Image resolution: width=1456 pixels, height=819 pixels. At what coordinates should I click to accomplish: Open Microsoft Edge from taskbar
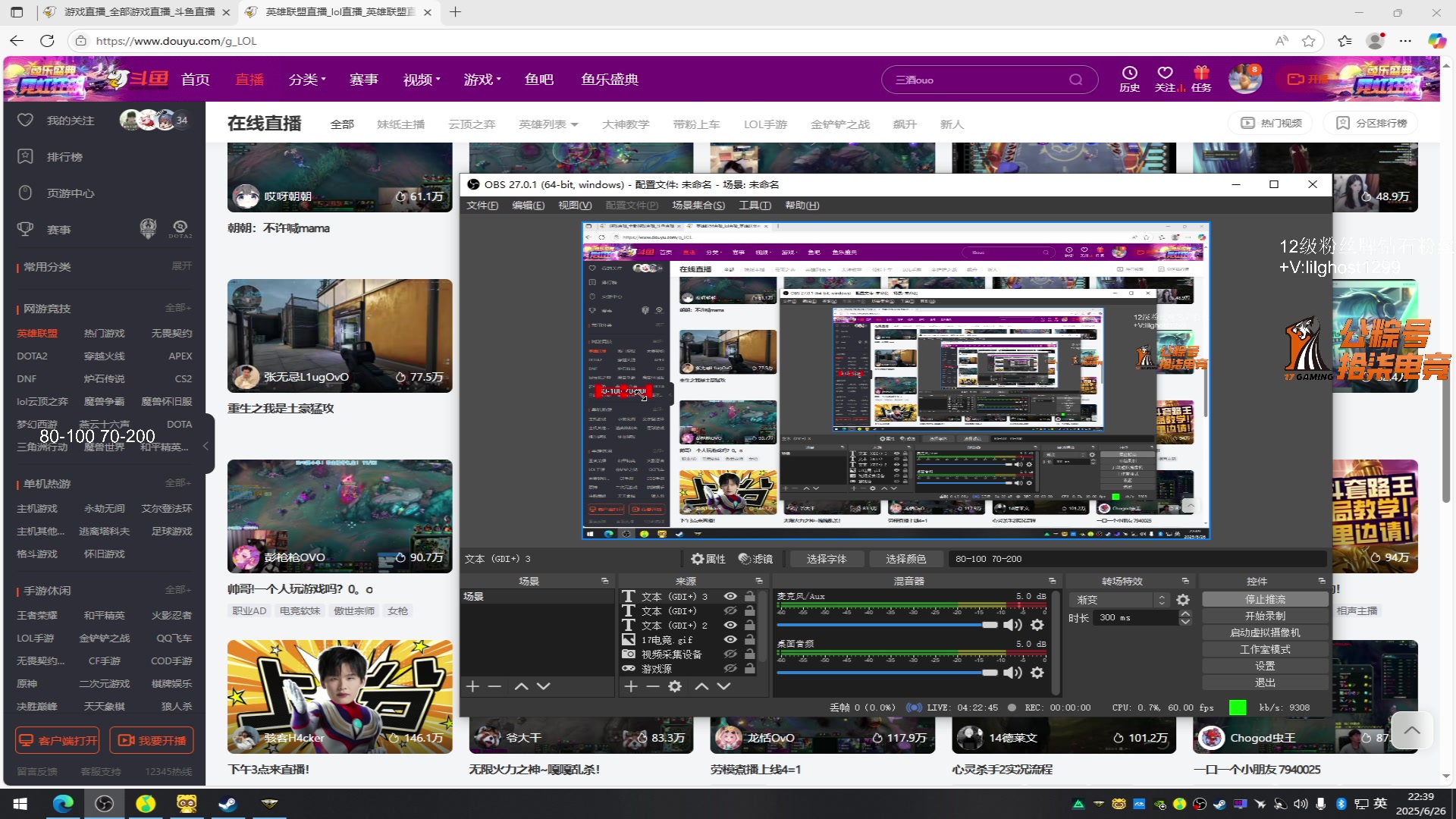(63, 803)
